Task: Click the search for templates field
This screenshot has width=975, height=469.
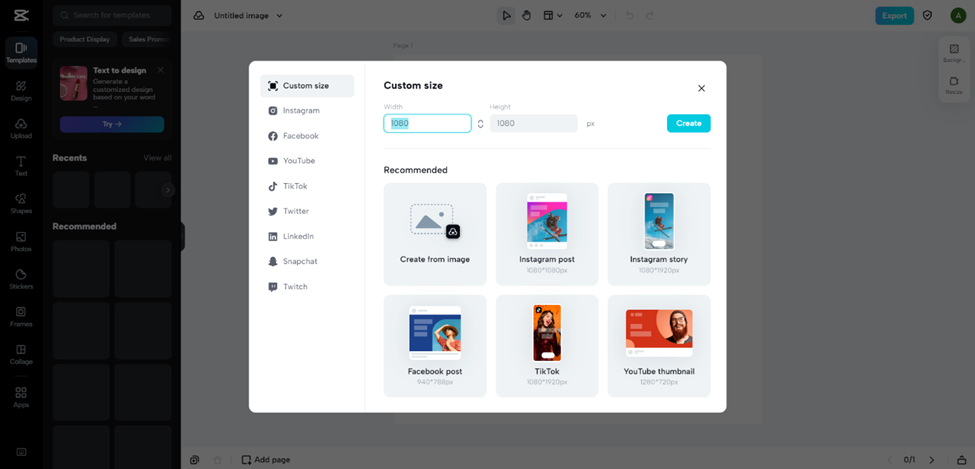Action: click(112, 15)
